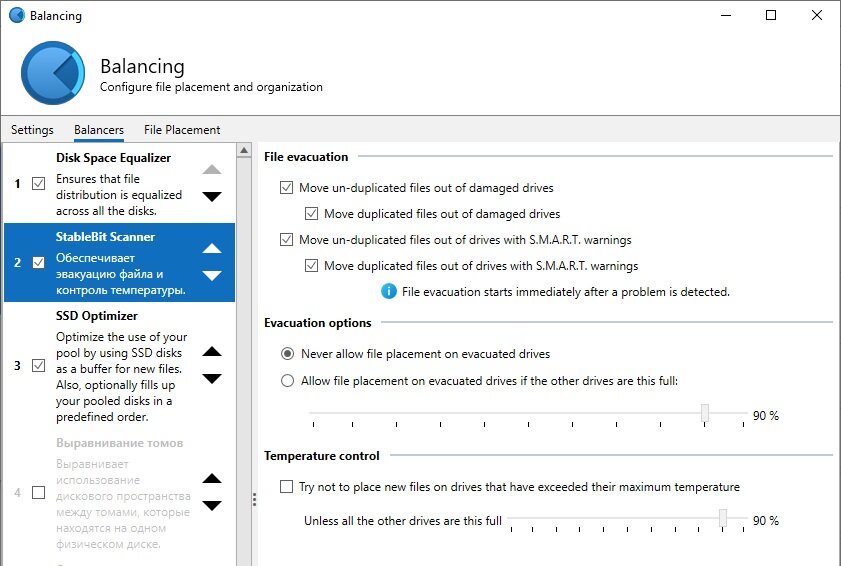Open the File Placement tab
This screenshot has width=841, height=566.
pos(182,130)
